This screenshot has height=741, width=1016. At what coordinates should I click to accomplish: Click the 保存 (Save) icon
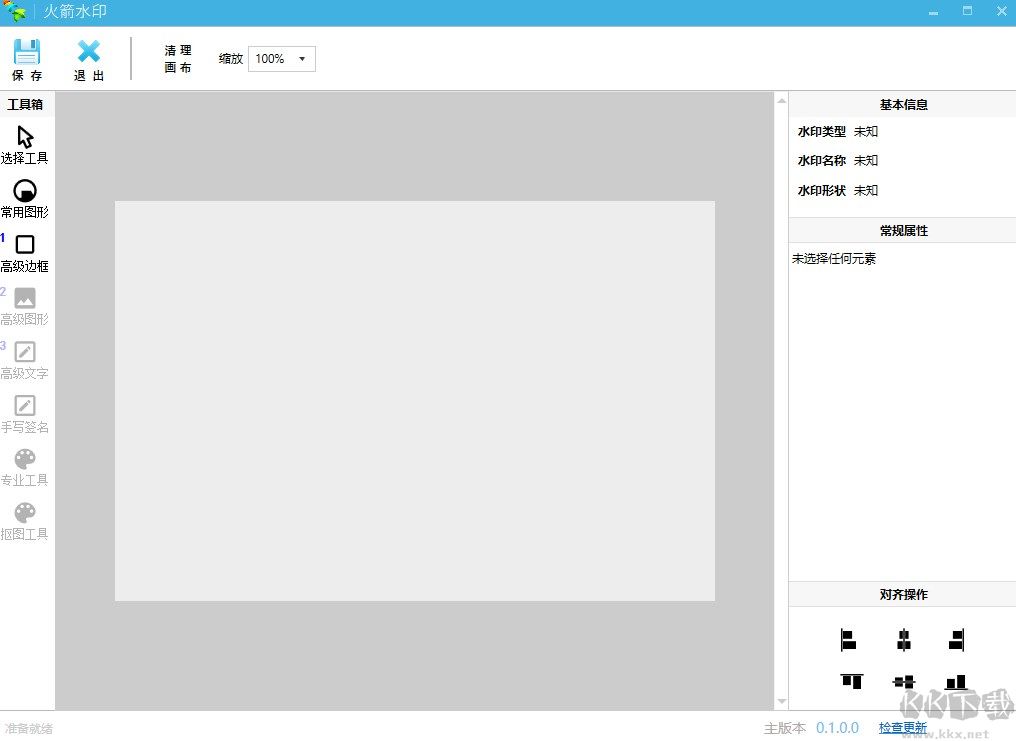click(x=27, y=52)
